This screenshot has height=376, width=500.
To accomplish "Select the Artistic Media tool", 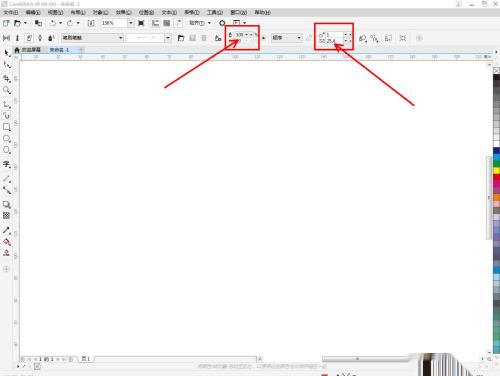I will [x=6, y=116].
